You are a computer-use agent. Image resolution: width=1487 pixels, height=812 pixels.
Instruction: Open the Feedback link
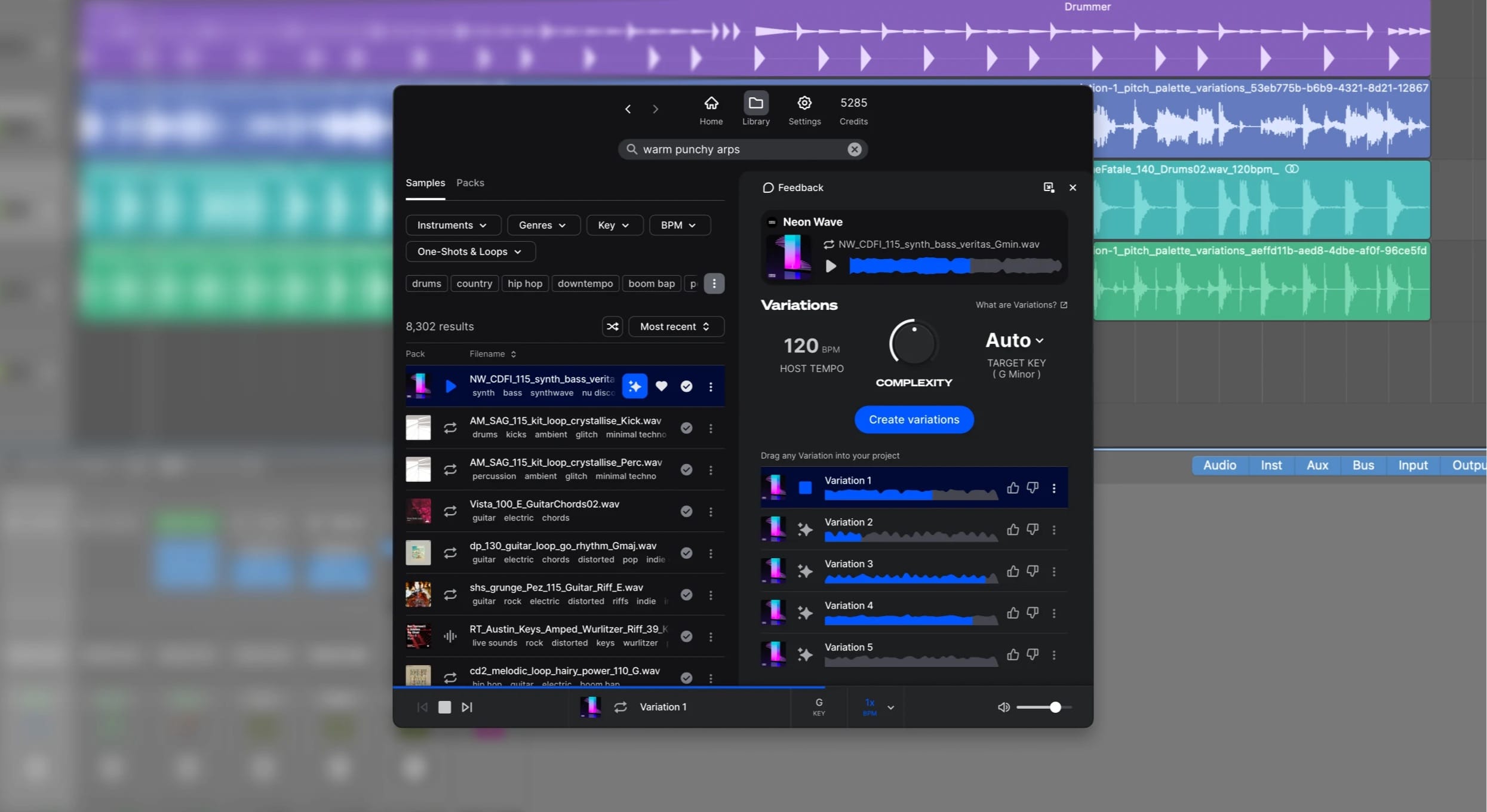tap(793, 187)
